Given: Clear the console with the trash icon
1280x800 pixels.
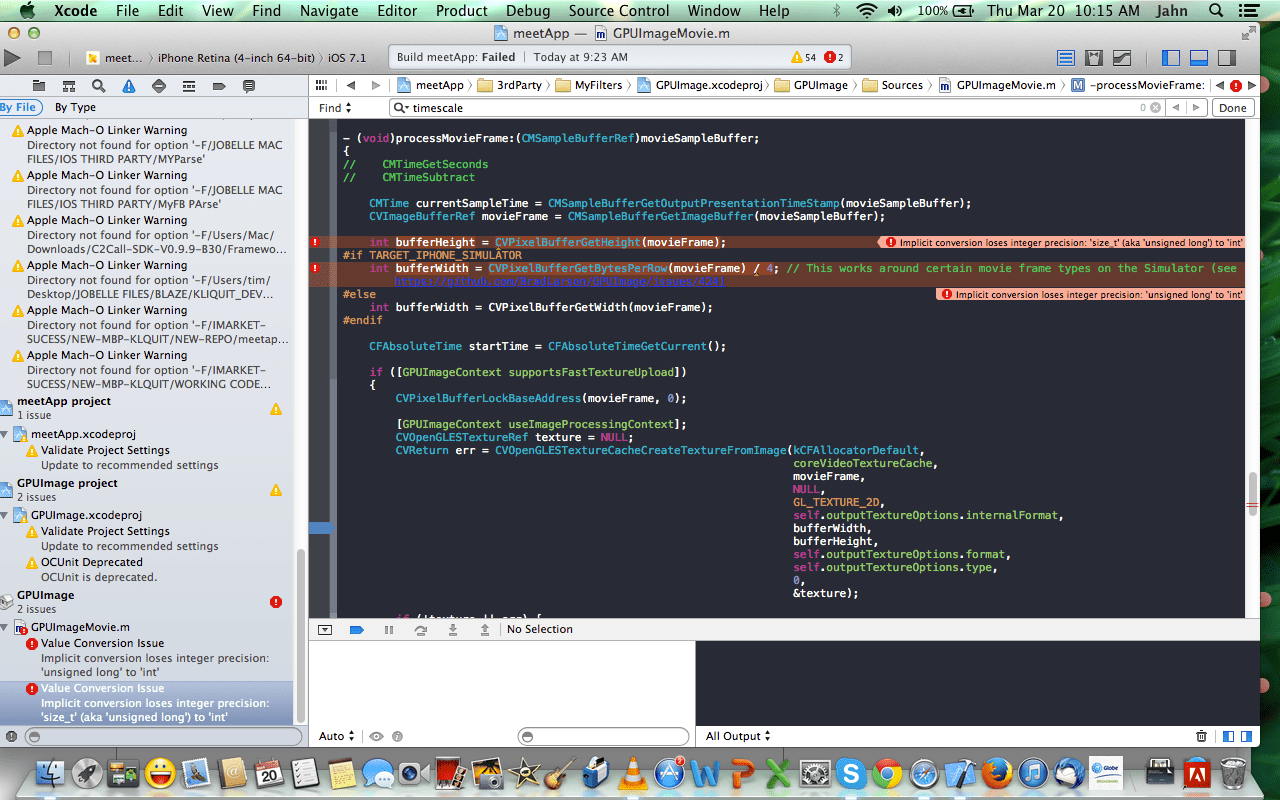Looking at the screenshot, I should click(1201, 736).
